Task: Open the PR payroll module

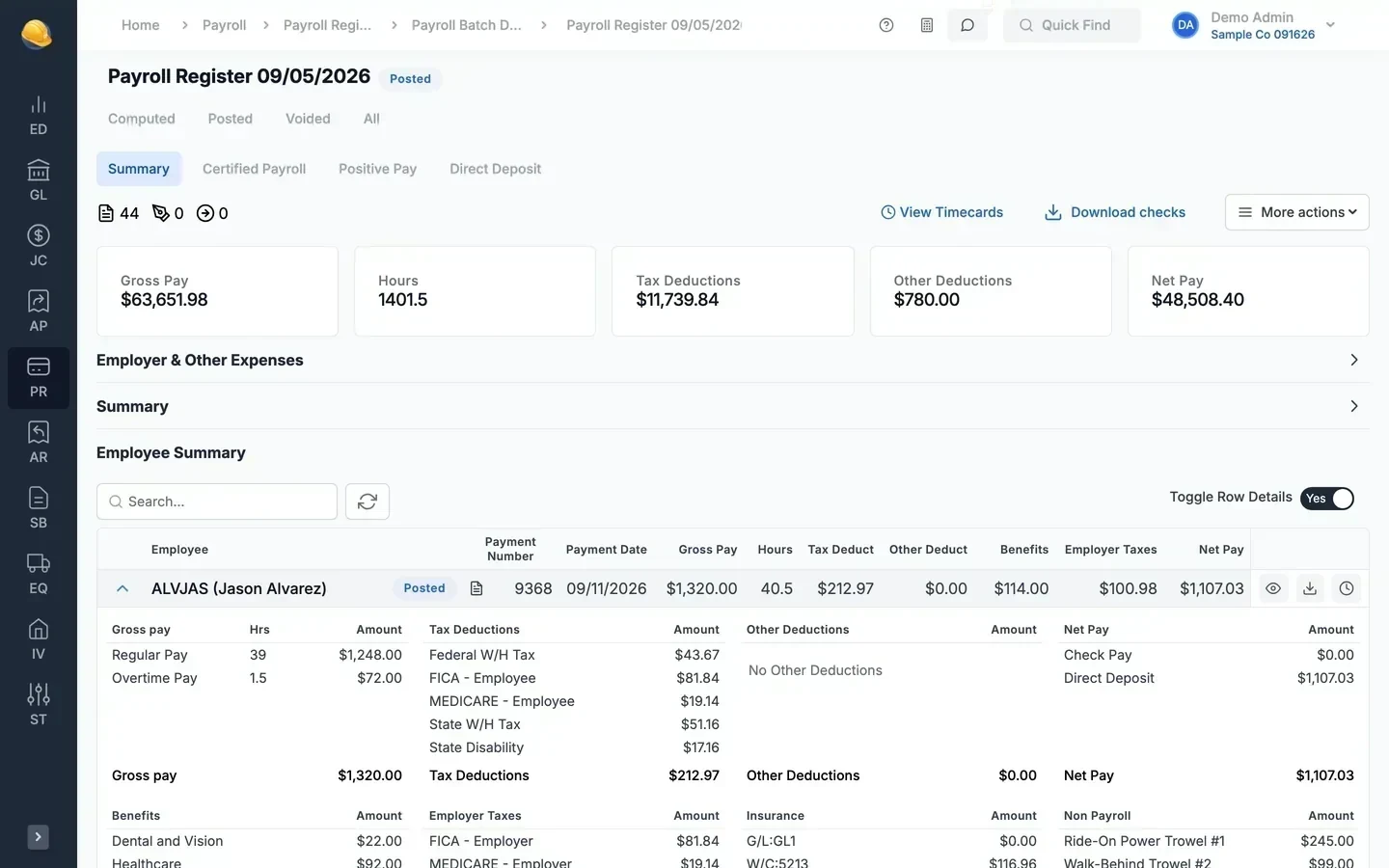Action: coord(39,378)
